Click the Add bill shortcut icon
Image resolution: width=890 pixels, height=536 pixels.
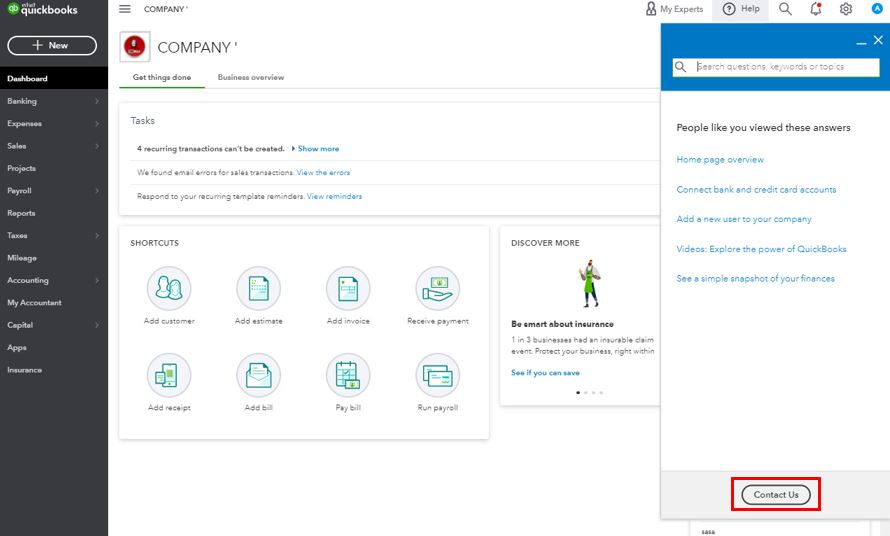point(259,375)
